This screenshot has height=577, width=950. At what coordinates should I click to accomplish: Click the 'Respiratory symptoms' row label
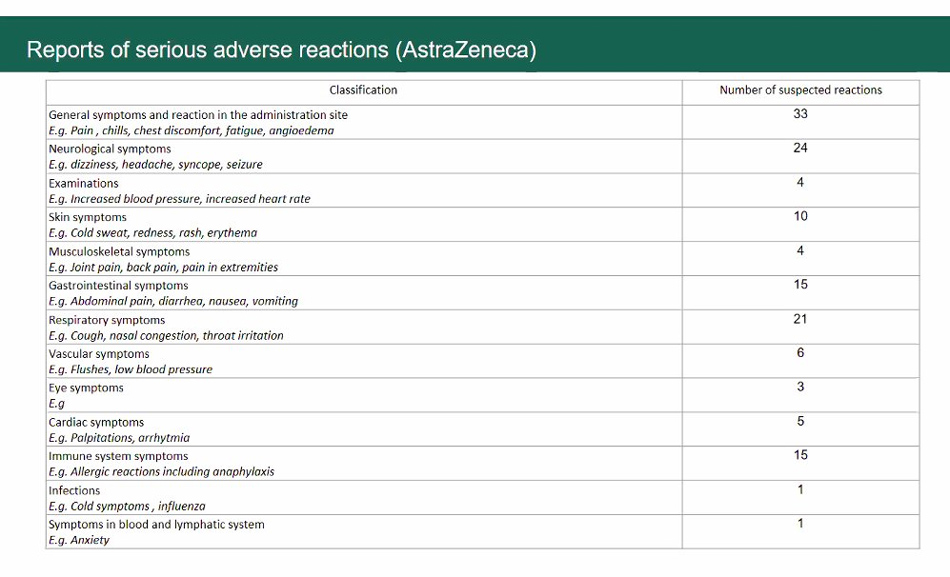(107, 320)
